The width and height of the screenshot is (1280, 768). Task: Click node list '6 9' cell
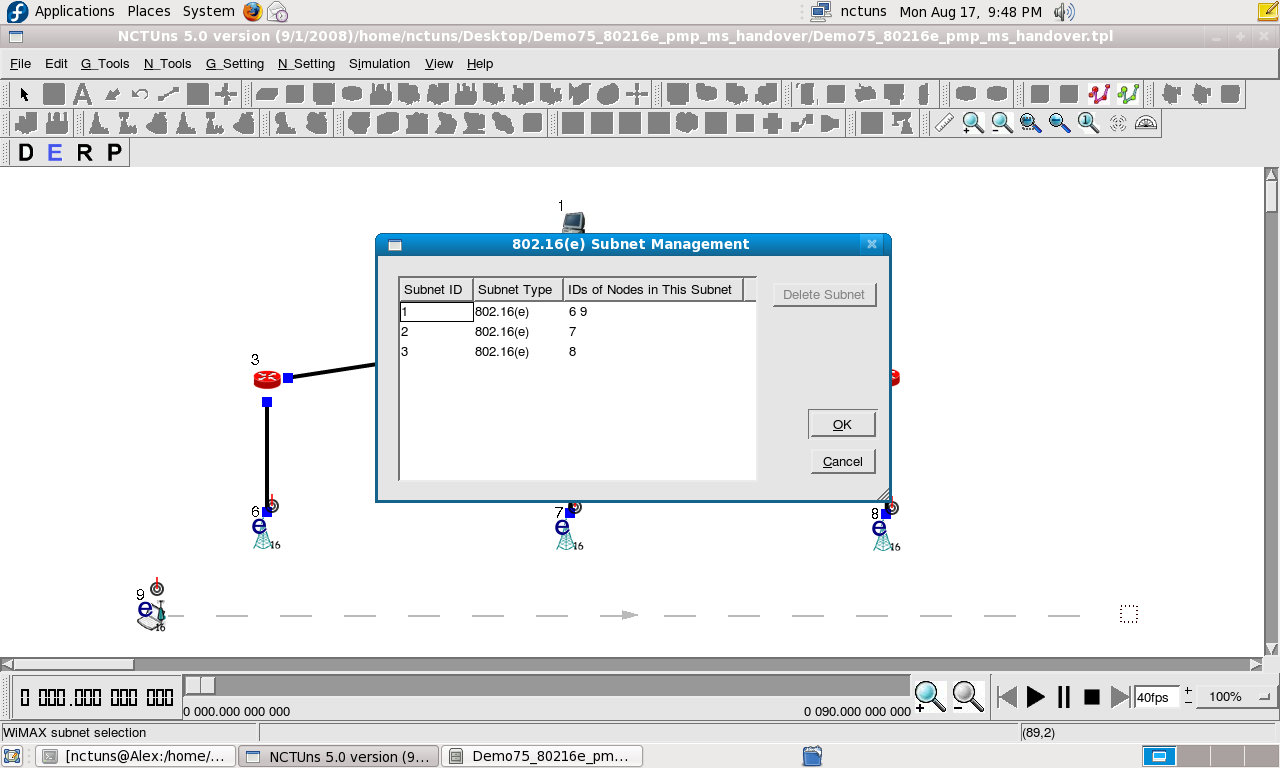tap(655, 311)
